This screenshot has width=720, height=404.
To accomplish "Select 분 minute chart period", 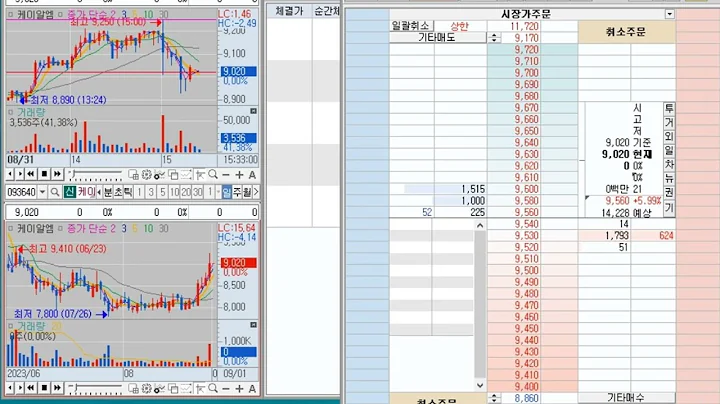I will 107,192.
